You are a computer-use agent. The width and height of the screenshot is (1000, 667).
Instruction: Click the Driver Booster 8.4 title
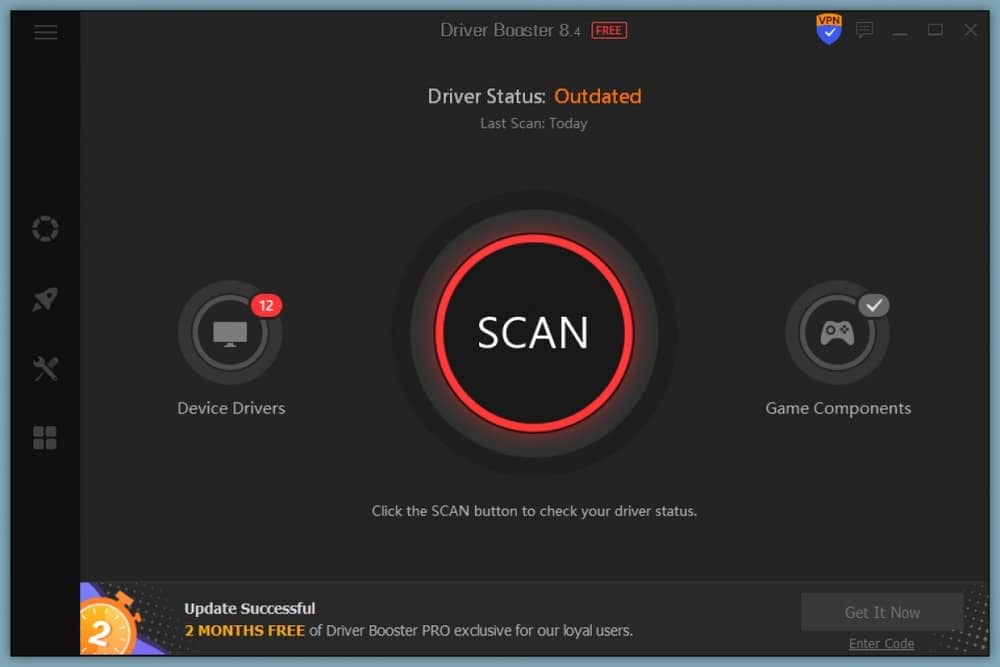(510, 30)
